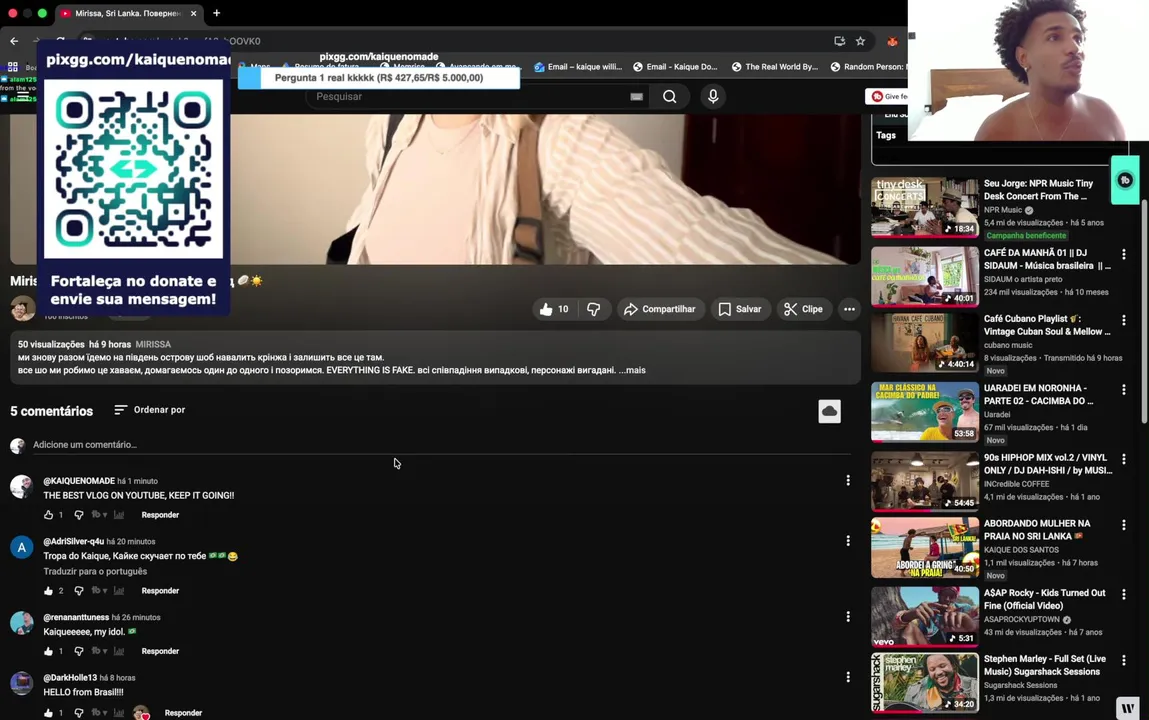Dislike the @AdriSilver-q4u comment
Screen dimensions: 1149x720
point(79,590)
